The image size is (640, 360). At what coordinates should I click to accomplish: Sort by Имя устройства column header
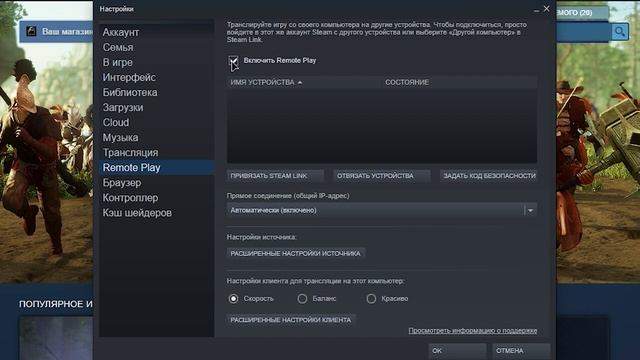304,82
